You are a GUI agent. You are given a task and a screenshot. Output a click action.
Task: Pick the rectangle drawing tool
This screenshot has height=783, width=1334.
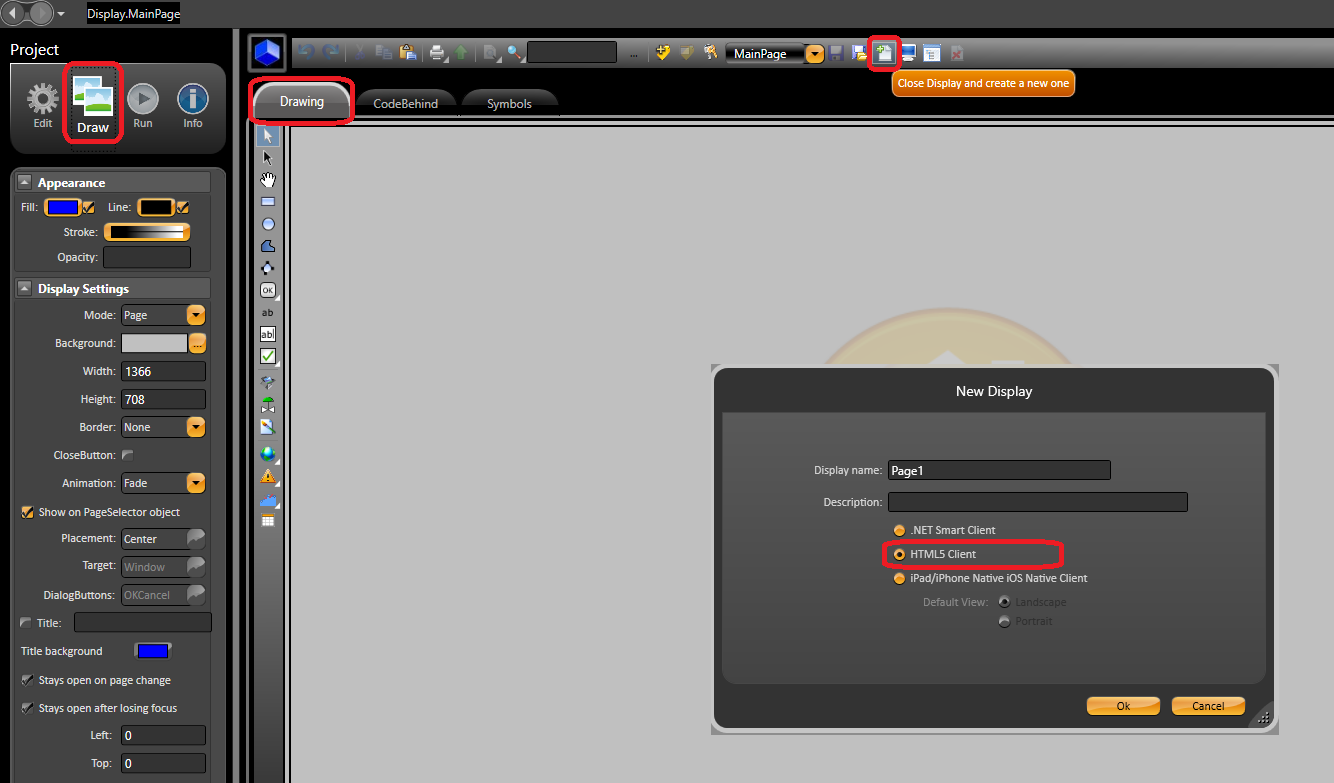click(x=268, y=202)
